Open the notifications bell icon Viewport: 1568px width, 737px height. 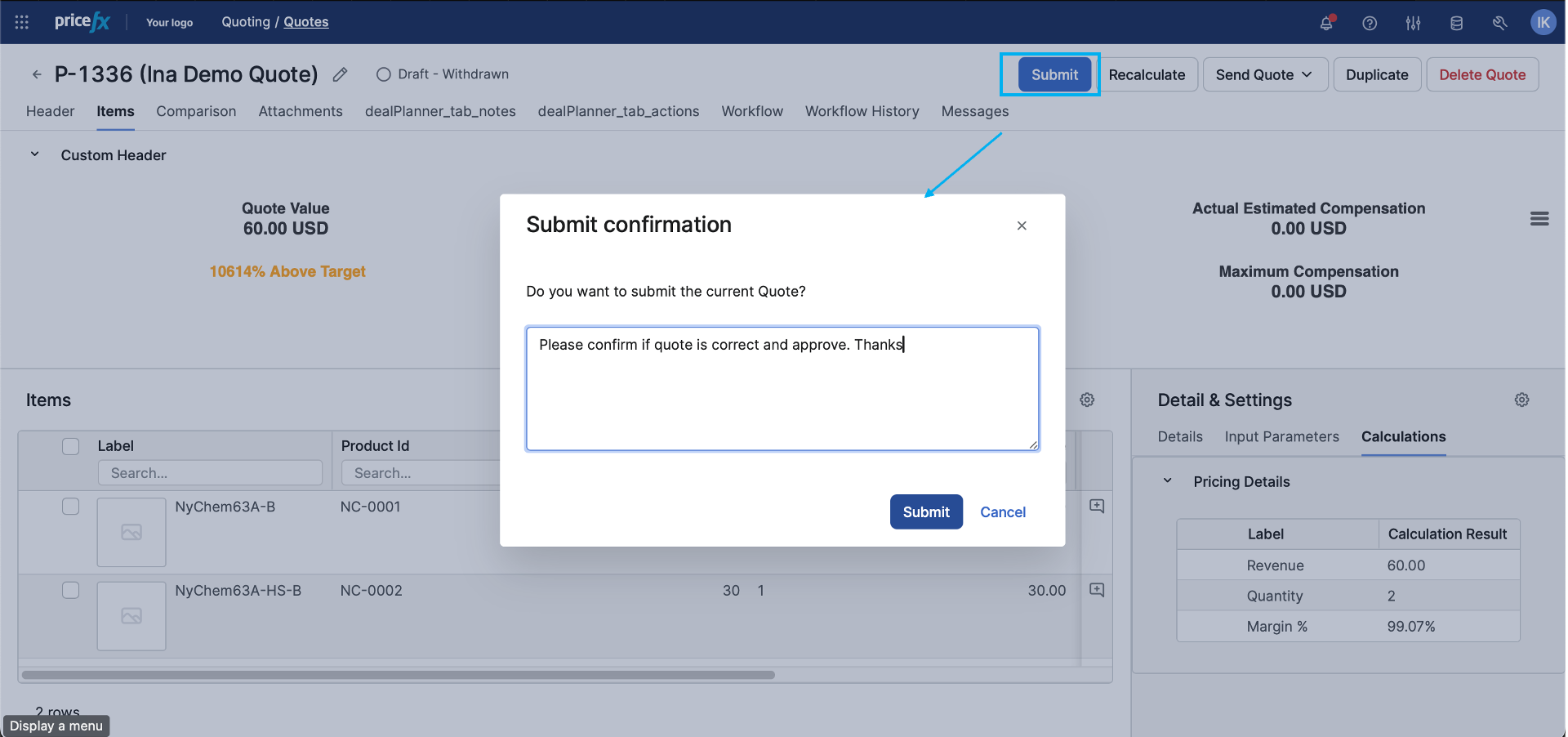1325,23
